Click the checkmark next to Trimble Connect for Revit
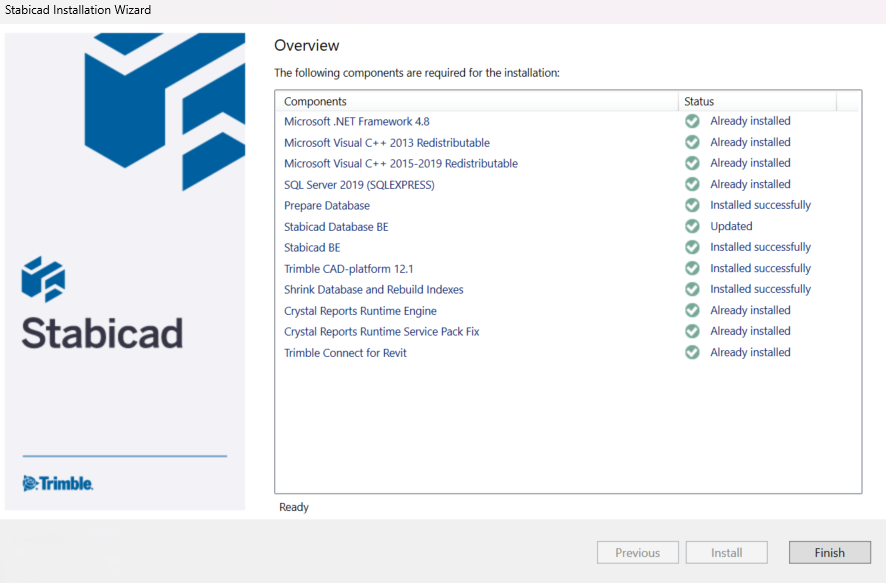886x583 pixels. [691, 351]
